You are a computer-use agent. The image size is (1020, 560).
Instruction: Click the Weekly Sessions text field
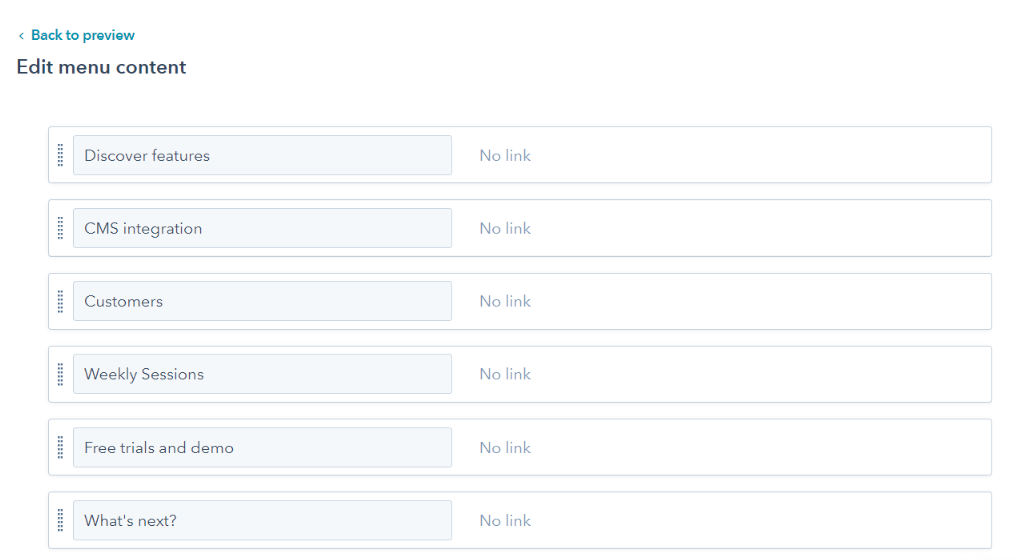(262, 374)
